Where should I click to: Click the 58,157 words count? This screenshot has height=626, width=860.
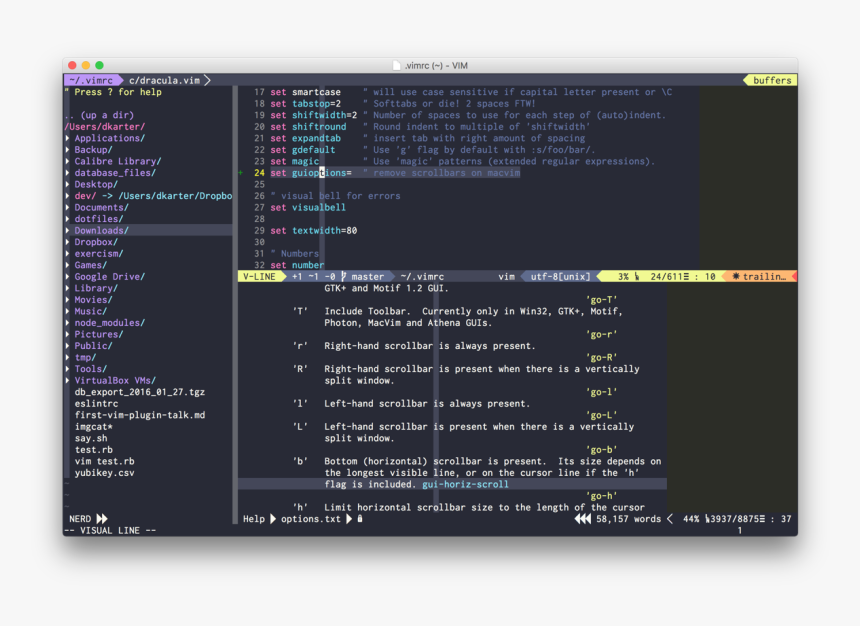628,518
